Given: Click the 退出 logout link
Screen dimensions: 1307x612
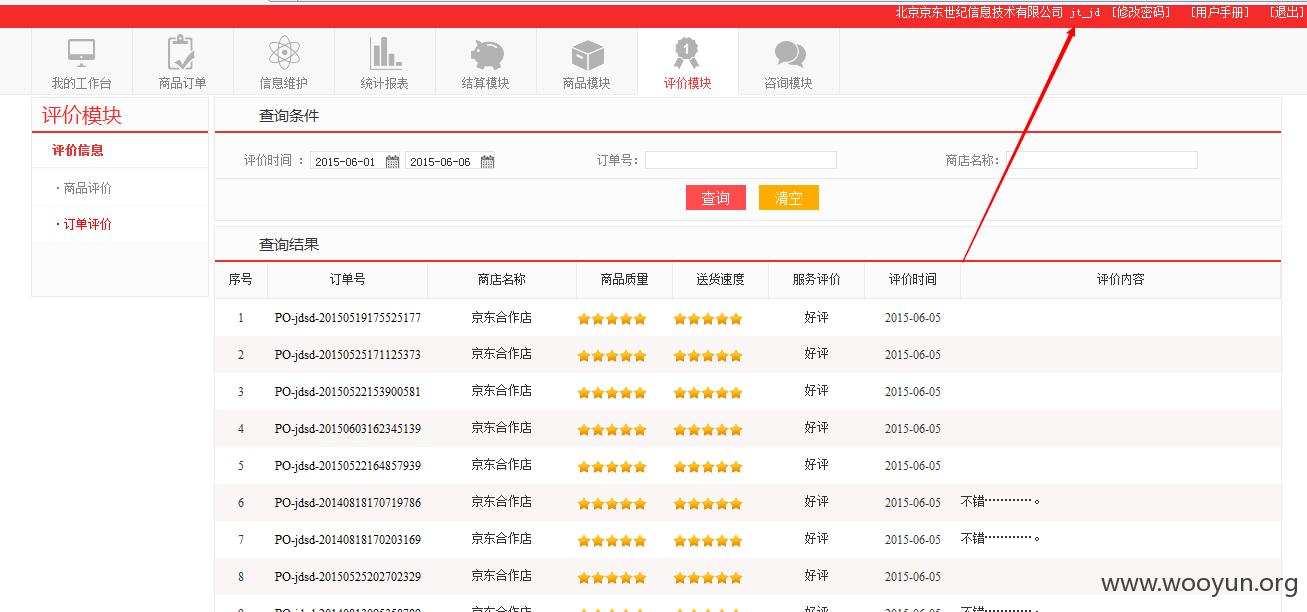Looking at the screenshot, I should (x=1287, y=12).
